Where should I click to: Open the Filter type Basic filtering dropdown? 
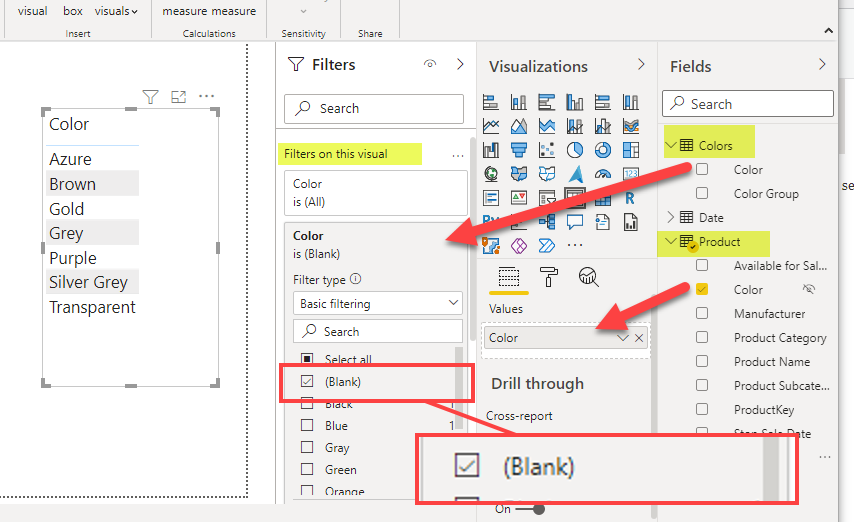[377, 303]
